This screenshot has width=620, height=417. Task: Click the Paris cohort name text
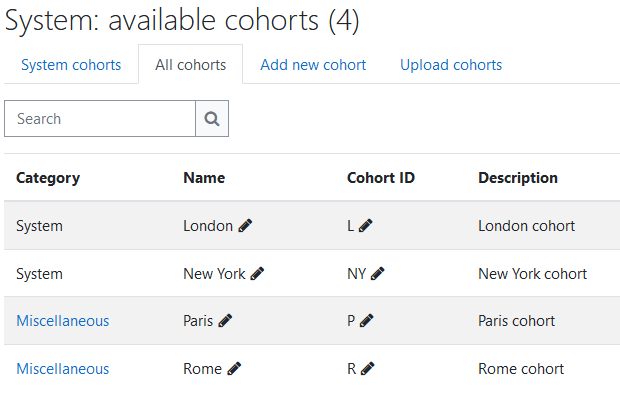pos(198,321)
